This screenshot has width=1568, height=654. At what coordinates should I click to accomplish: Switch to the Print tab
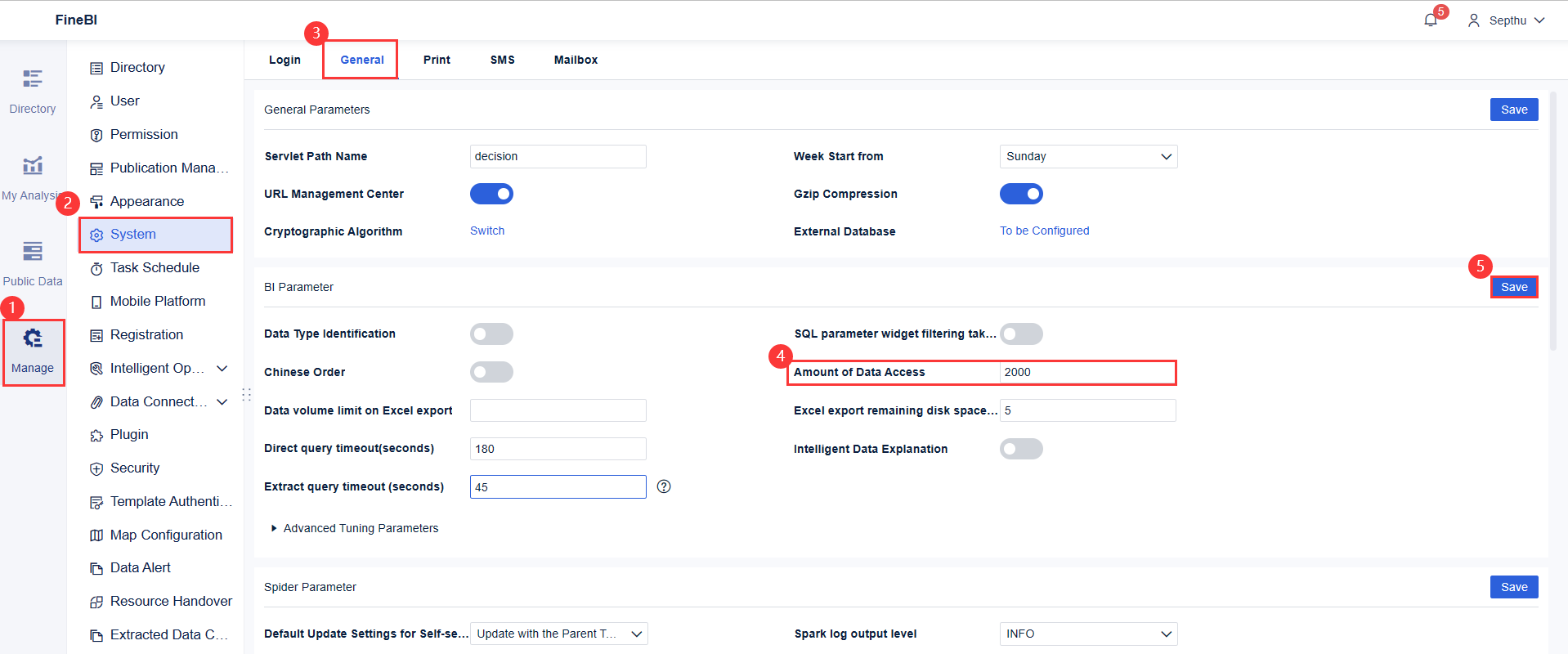click(x=437, y=60)
